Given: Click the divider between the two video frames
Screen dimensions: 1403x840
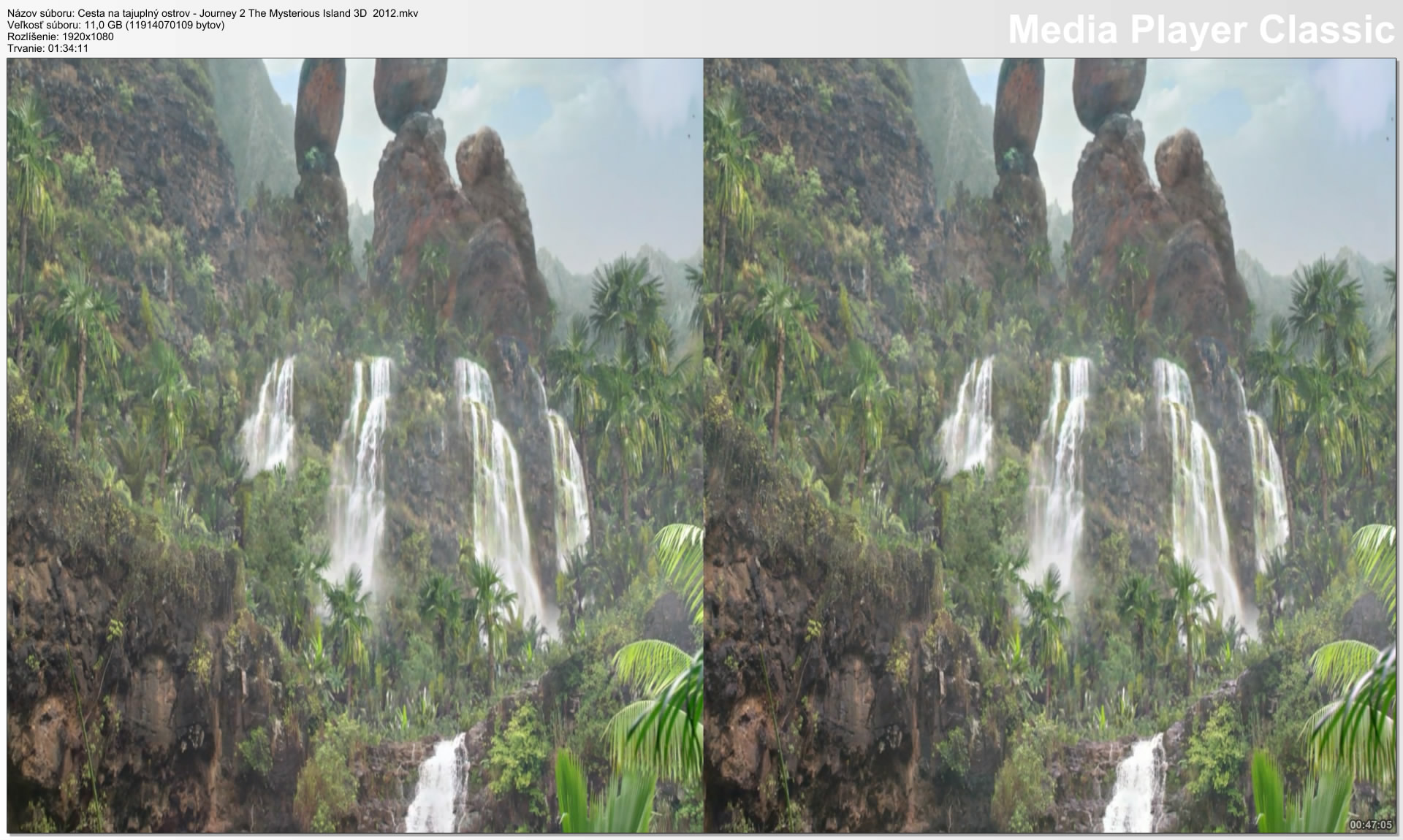Looking at the screenshot, I should coord(703,446).
